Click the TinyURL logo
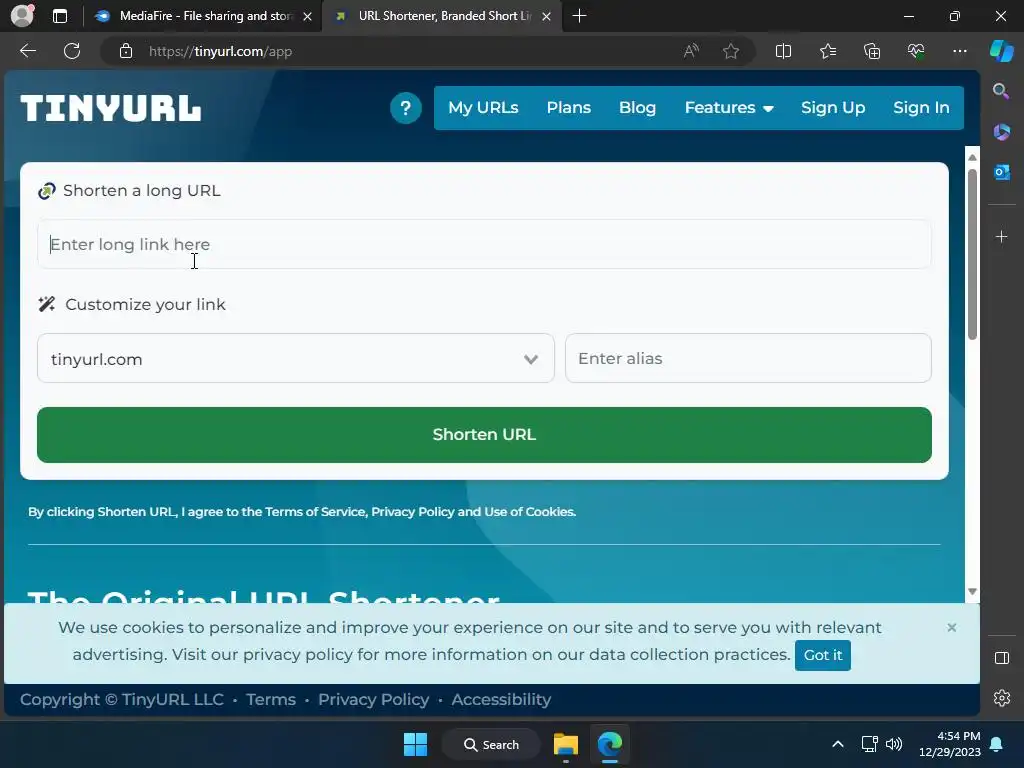The width and height of the screenshot is (1024, 768). coord(110,108)
